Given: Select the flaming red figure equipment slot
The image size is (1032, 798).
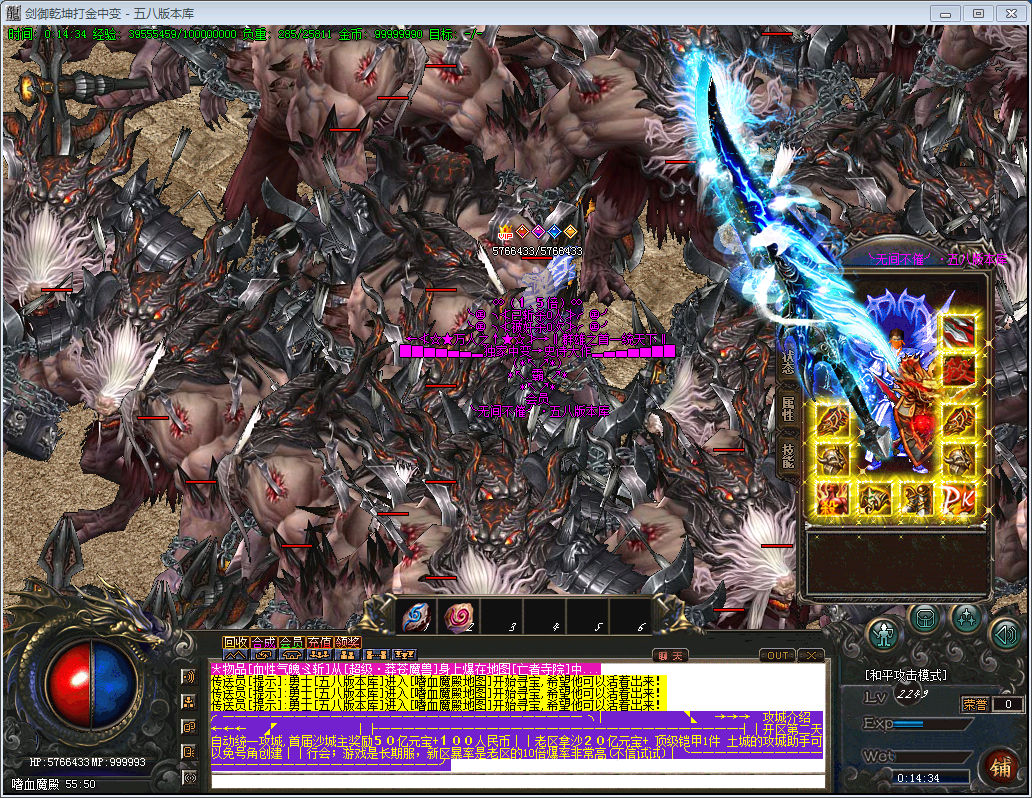Looking at the screenshot, I should point(833,499).
